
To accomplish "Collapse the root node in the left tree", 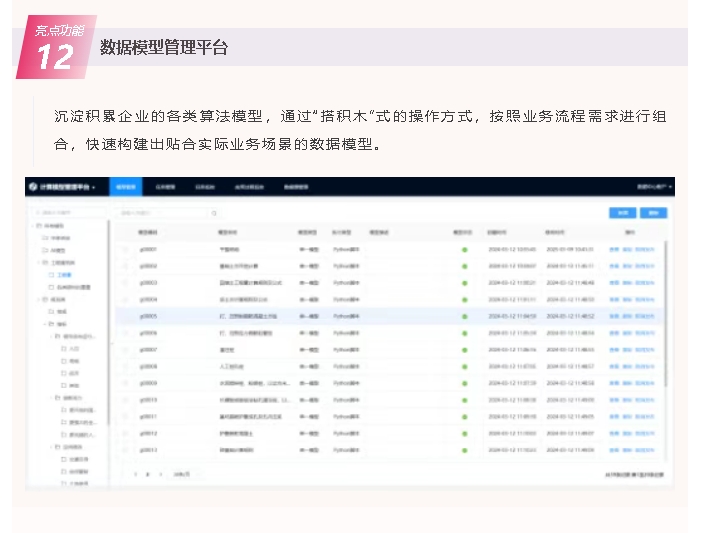I will 31,227.
